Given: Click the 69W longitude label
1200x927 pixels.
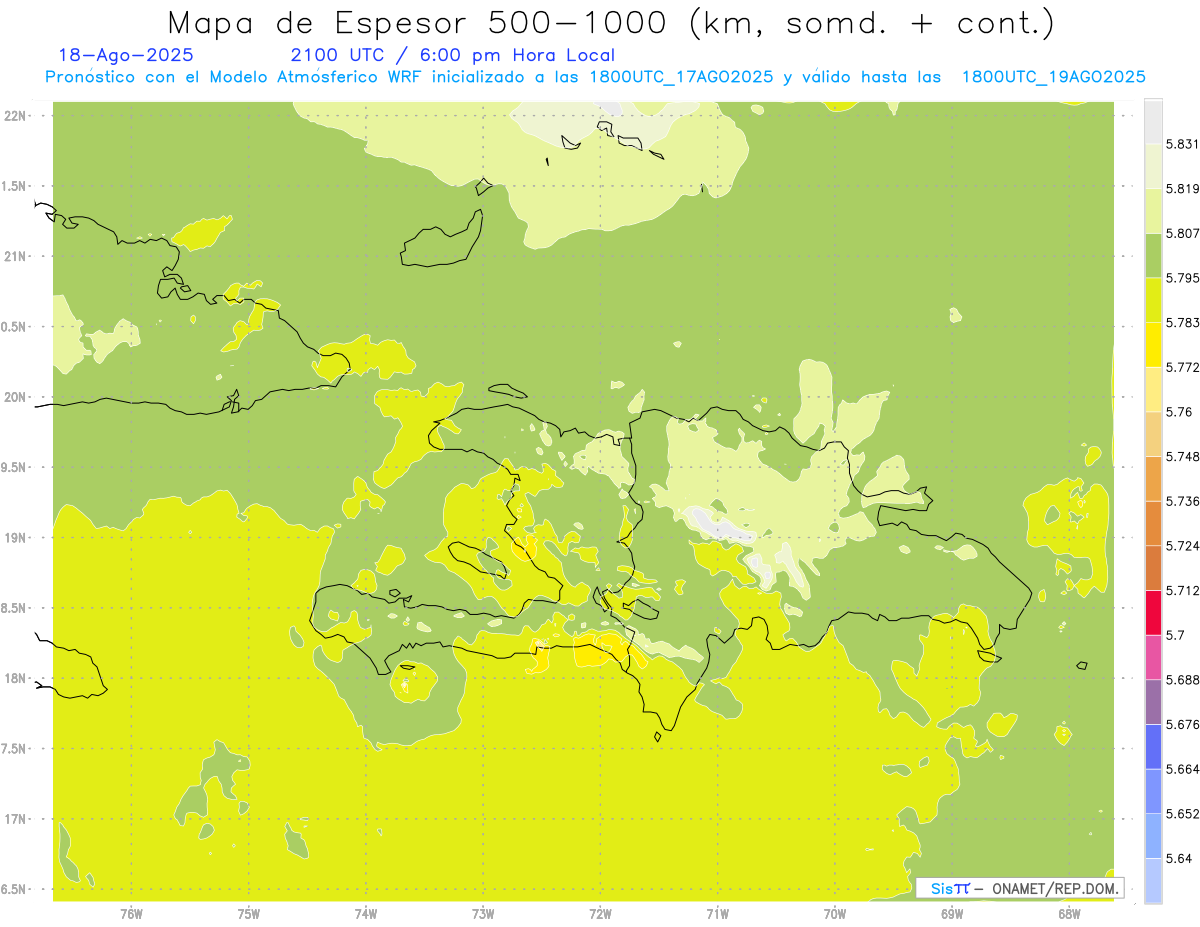Looking at the screenshot, I should click(951, 914).
